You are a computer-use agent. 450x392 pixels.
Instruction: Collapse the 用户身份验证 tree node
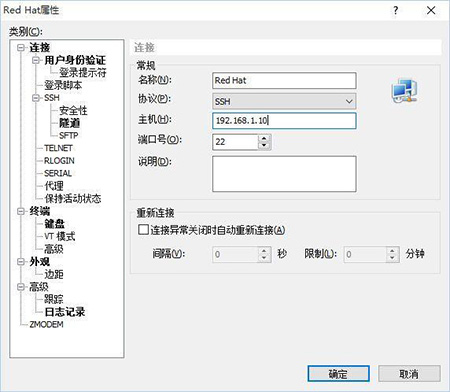coord(36,60)
